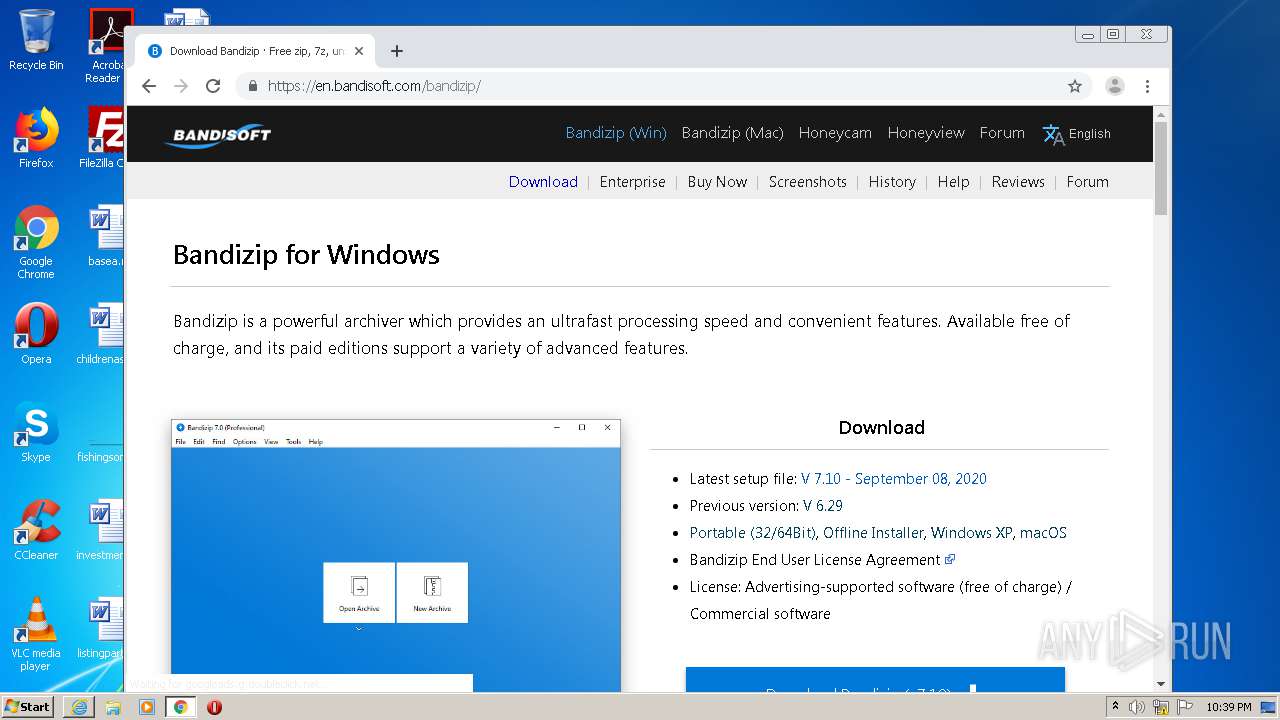This screenshot has height=720, width=1280.
Task: Open the Firefox desktop shortcut
Action: click(x=36, y=138)
